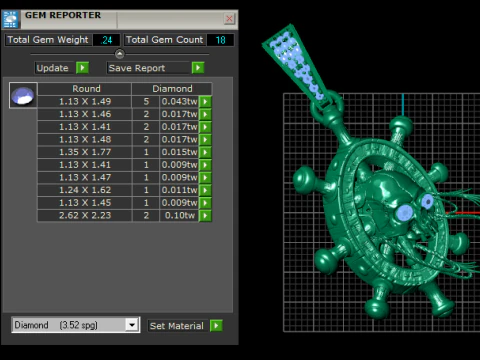Click the Total Gem Count label
The height and width of the screenshot is (360, 480).
click(165, 40)
